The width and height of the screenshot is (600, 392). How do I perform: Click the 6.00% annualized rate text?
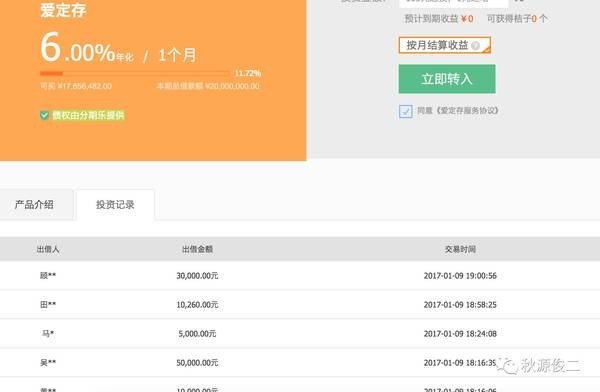pyautogui.click(x=86, y=48)
